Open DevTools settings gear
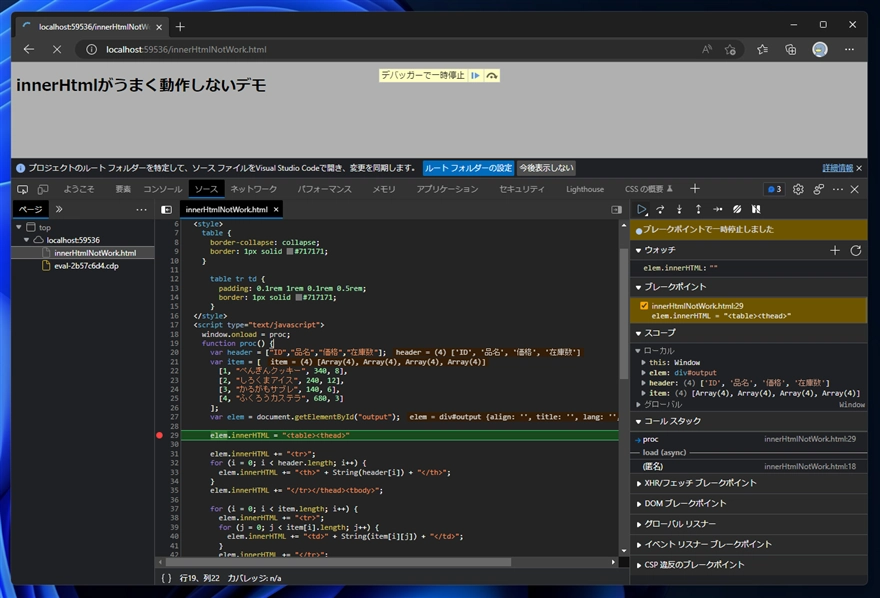 tap(798, 189)
